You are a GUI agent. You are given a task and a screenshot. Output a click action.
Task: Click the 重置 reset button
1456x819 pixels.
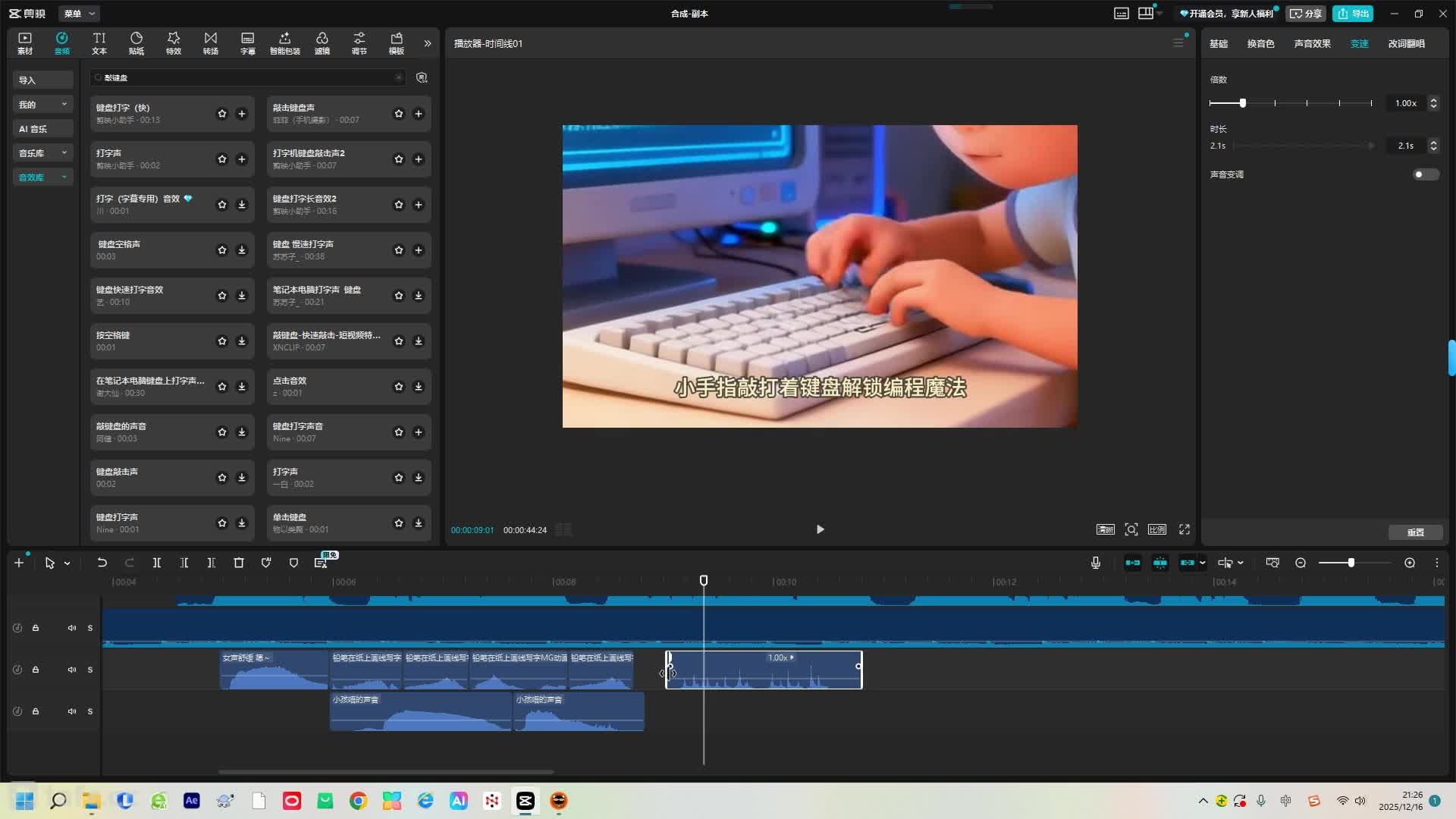[x=1415, y=532]
